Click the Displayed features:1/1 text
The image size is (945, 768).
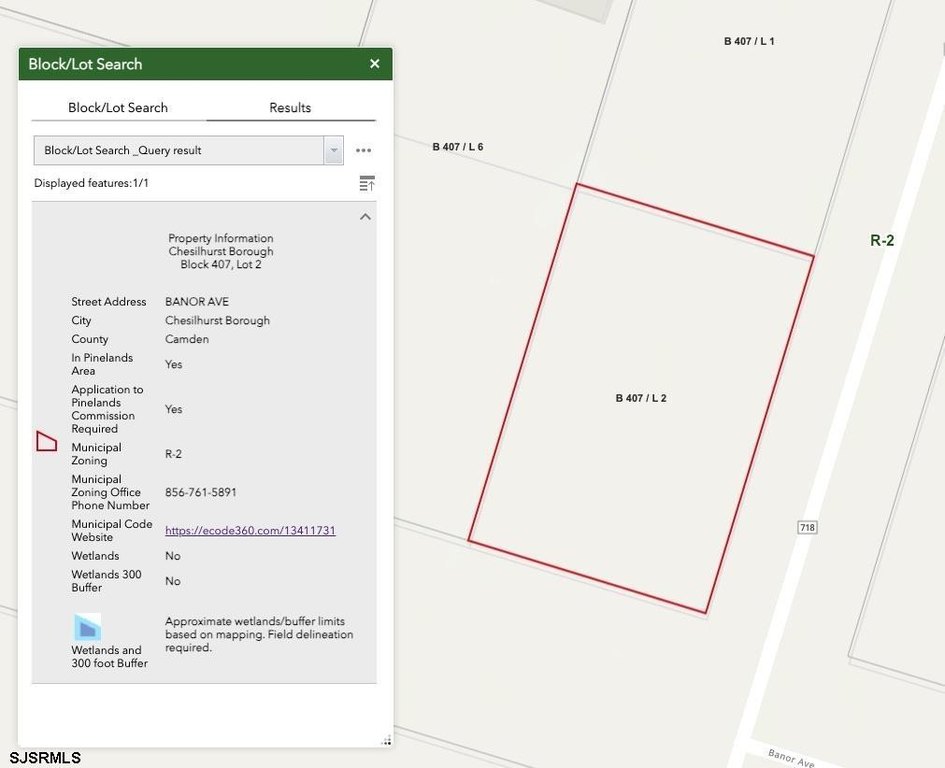point(91,183)
